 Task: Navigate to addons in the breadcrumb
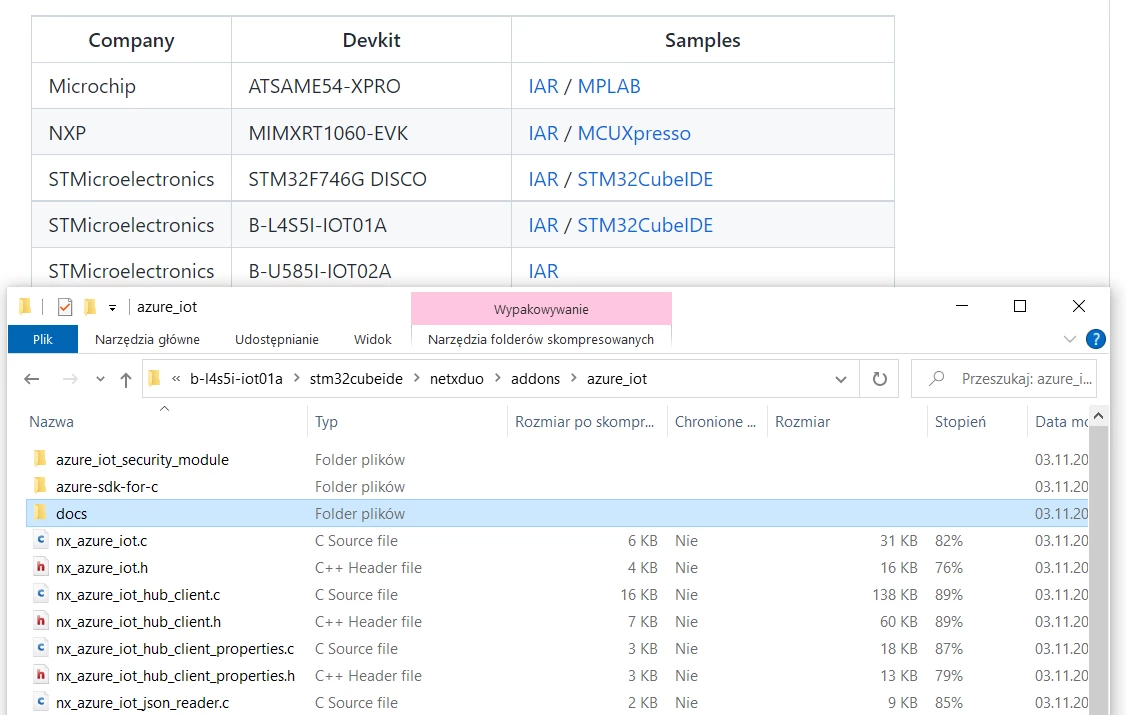coord(535,379)
